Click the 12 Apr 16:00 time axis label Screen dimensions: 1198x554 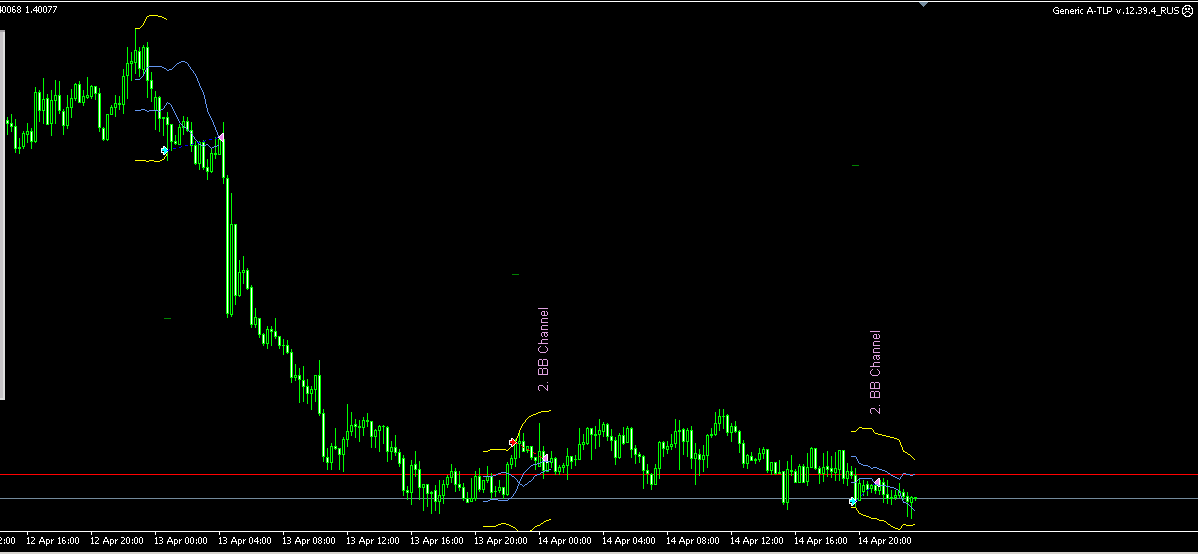coord(53,541)
